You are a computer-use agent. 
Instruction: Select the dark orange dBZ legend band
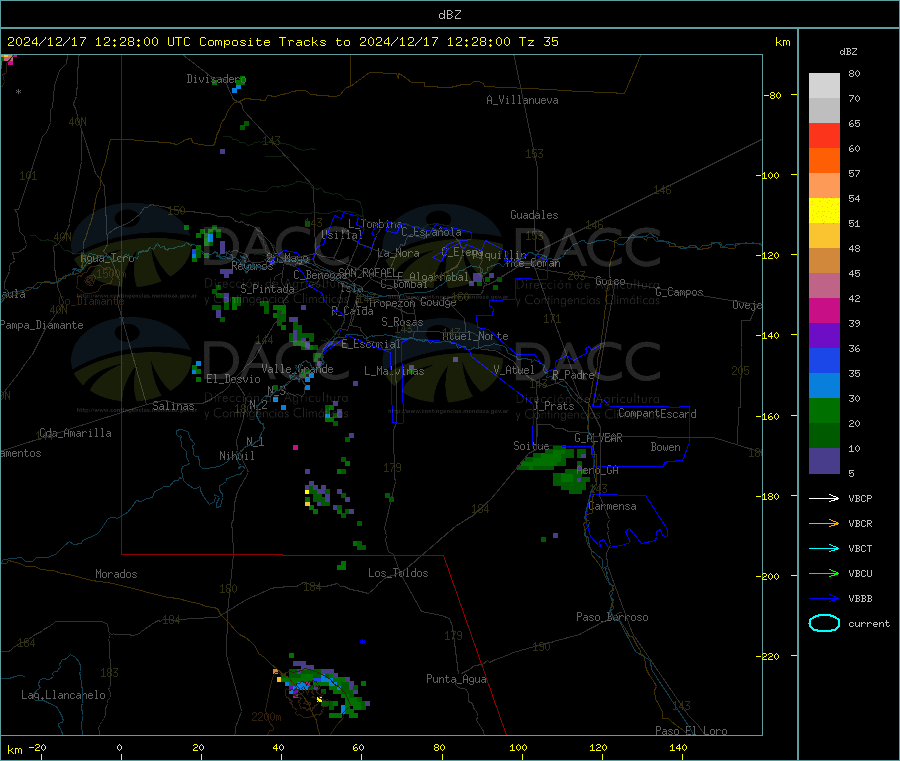pyautogui.click(x=824, y=161)
